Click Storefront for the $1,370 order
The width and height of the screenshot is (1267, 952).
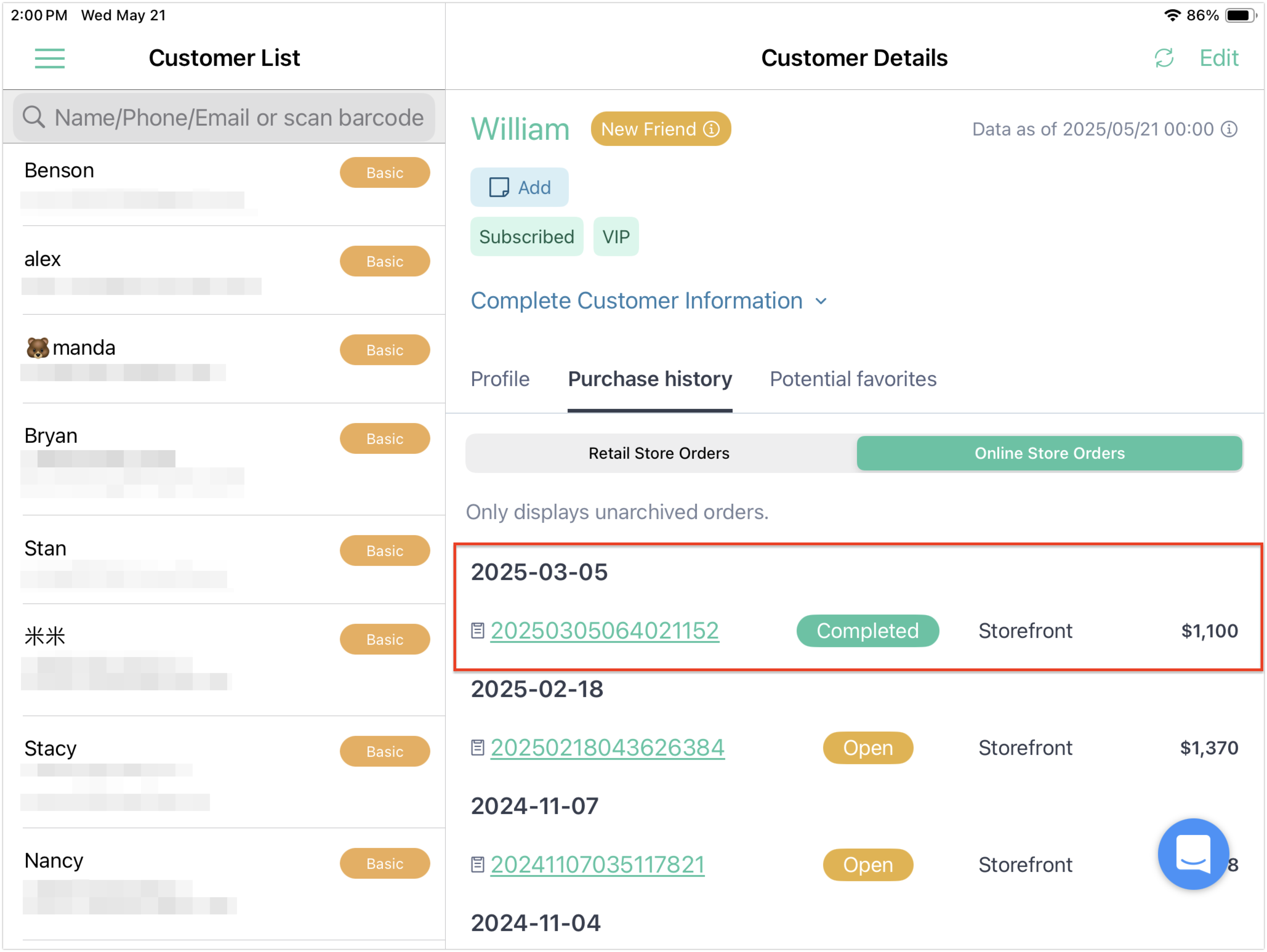(1025, 748)
